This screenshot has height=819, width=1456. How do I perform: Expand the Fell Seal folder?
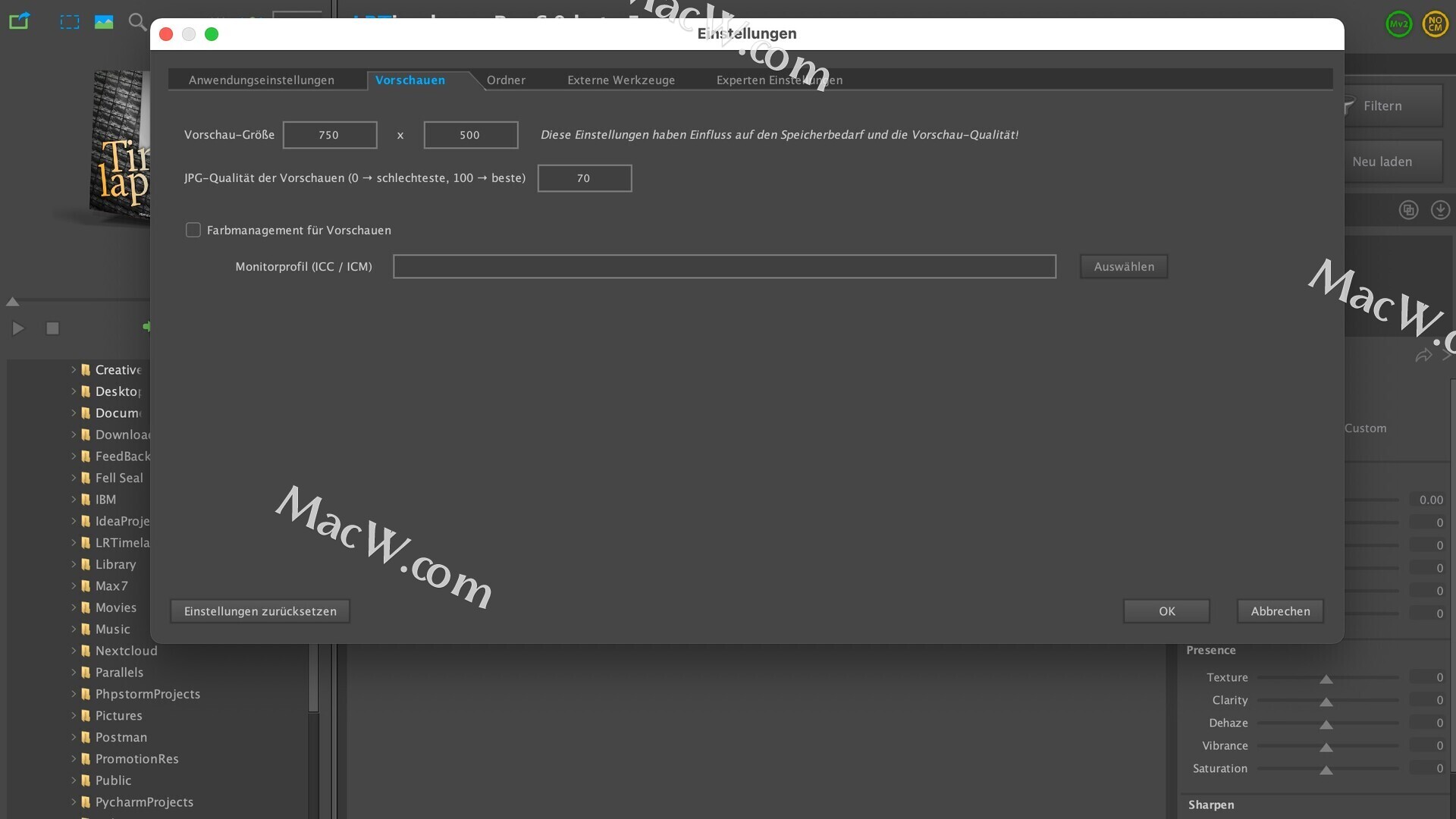[74, 478]
